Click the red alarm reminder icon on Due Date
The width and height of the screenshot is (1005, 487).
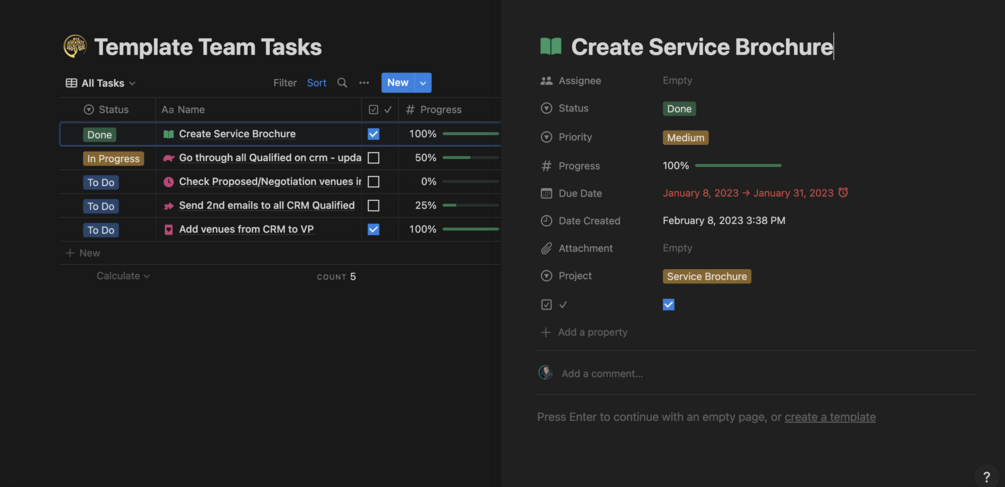tap(843, 193)
